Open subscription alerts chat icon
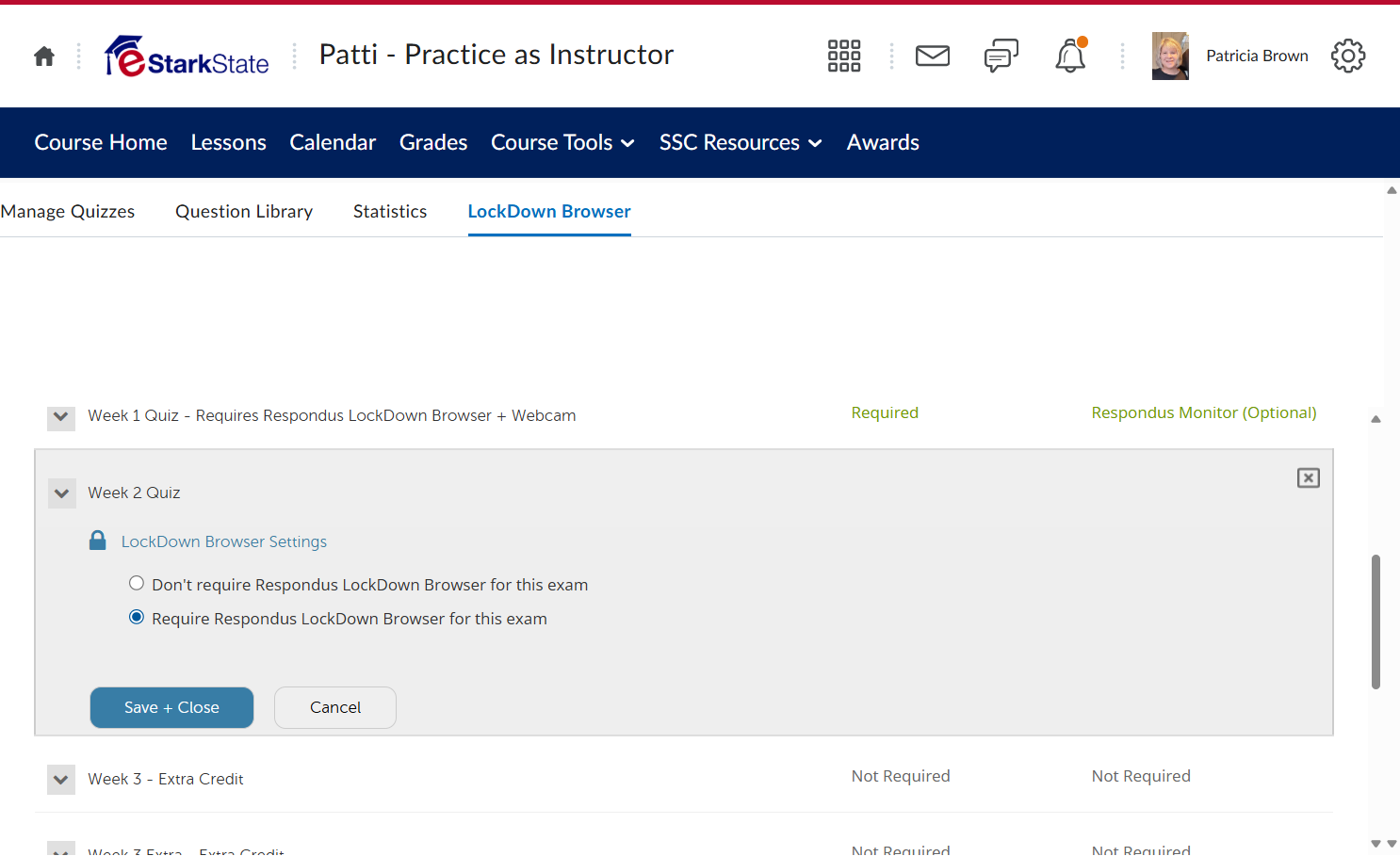This screenshot has height=856, width=1400. [x=1001, y=57]
